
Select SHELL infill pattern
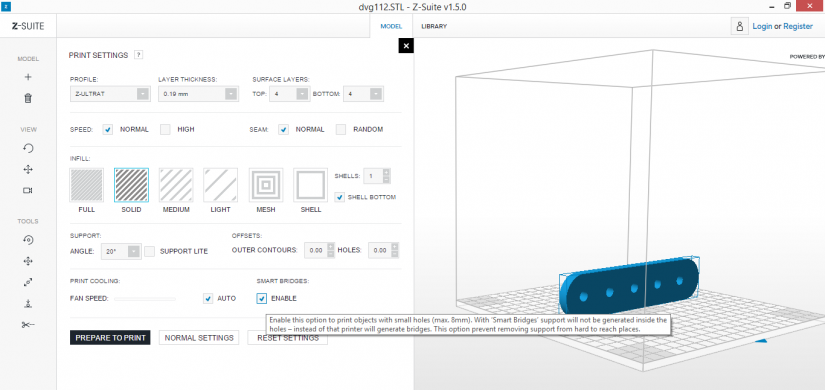point(310,185)
